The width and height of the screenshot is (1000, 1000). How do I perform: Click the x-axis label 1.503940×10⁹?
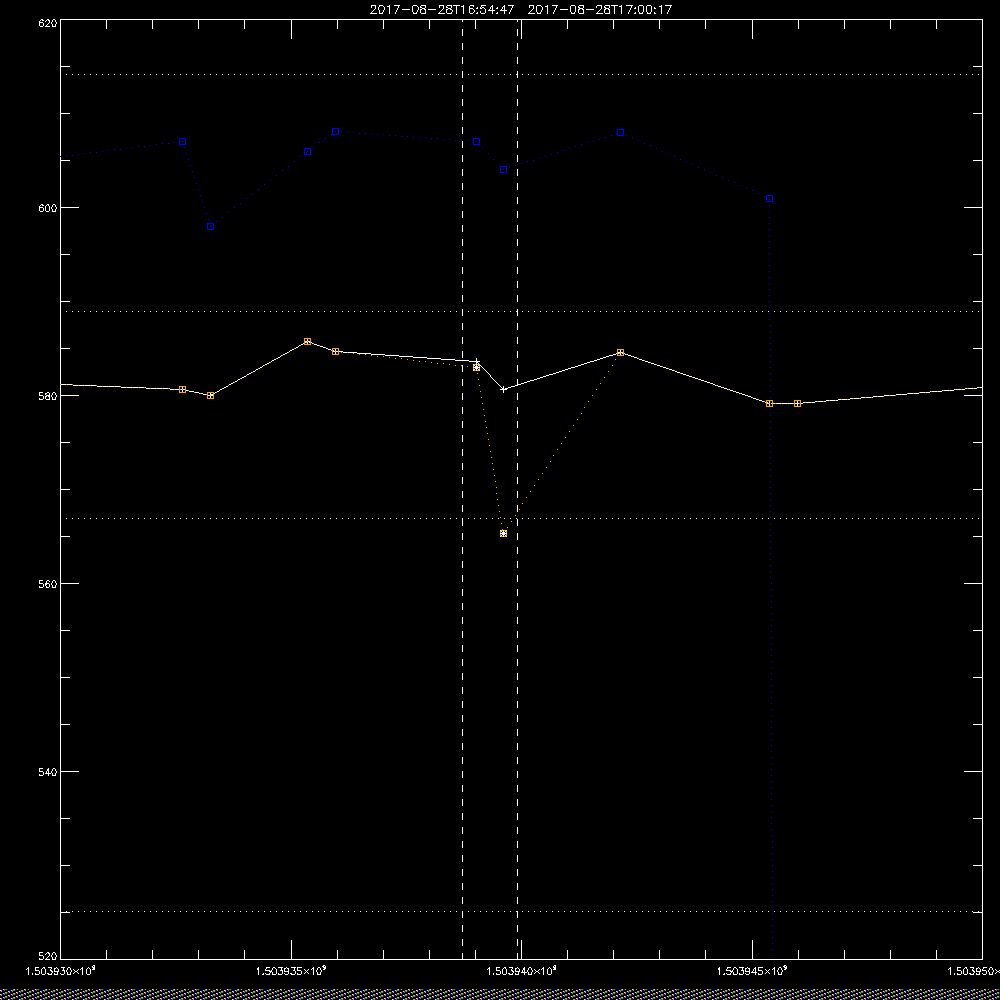coord(522,971)
